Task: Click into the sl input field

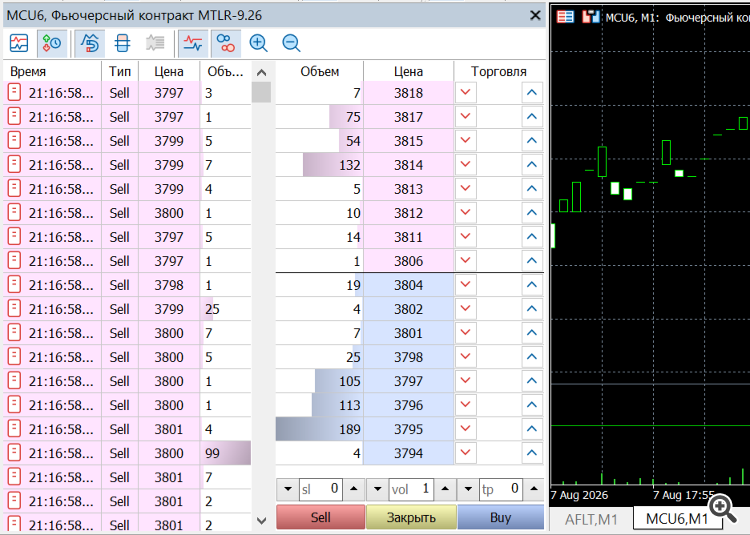Action: coord(320,489)
